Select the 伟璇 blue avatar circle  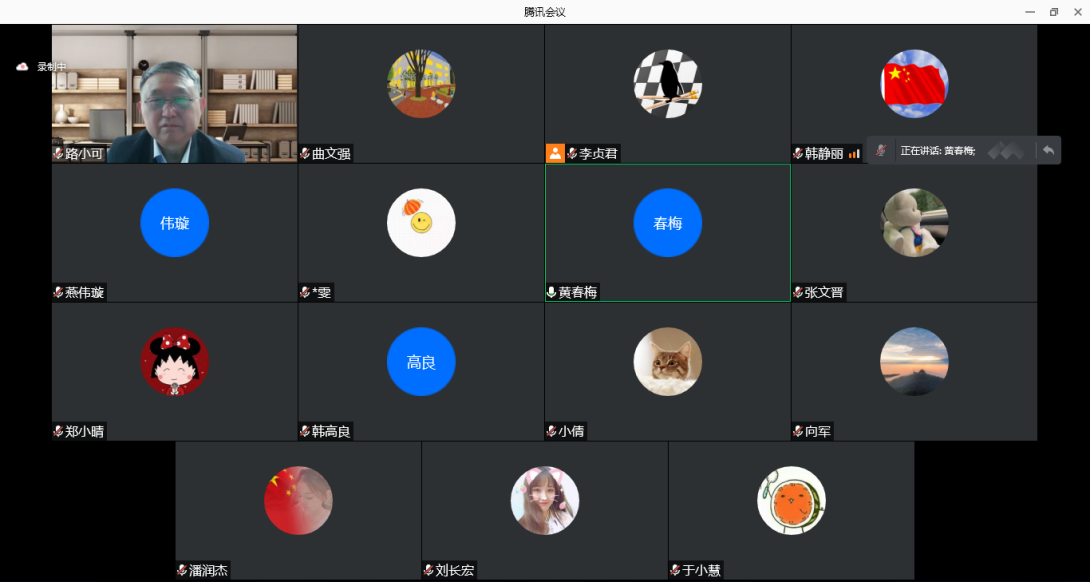[x=175, y=223]
